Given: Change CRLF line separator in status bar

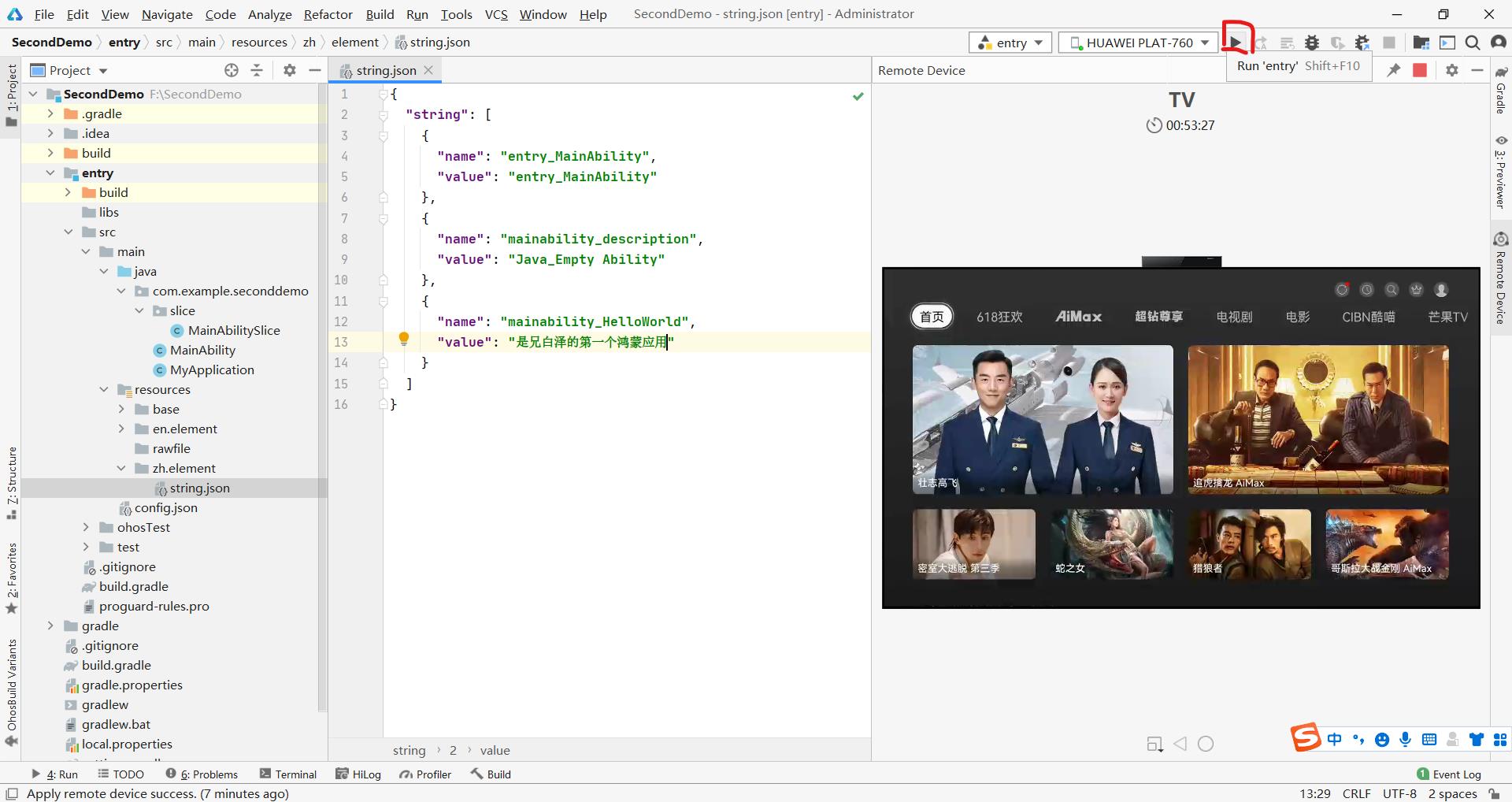Looking at the screenshot, I should (1357, 793).
